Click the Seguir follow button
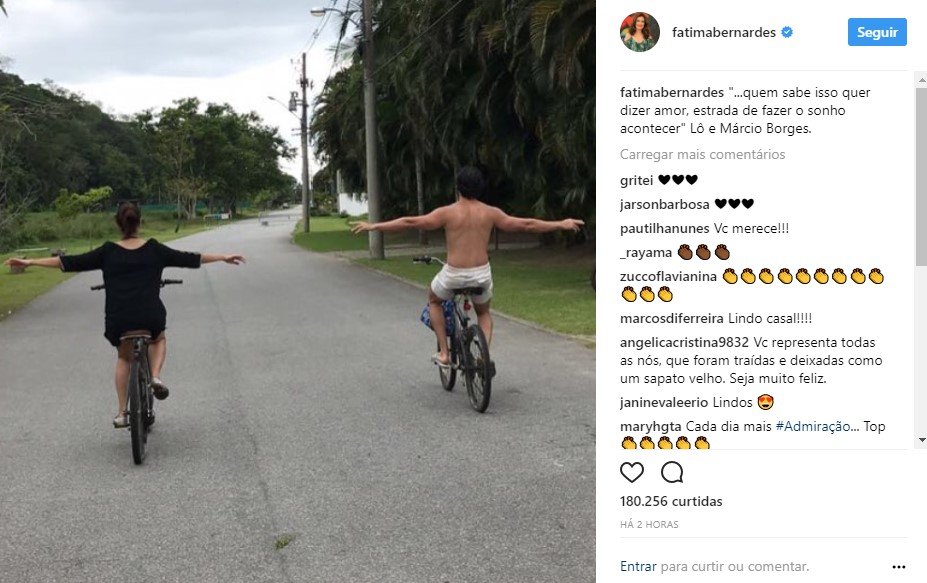 point(877,32)
